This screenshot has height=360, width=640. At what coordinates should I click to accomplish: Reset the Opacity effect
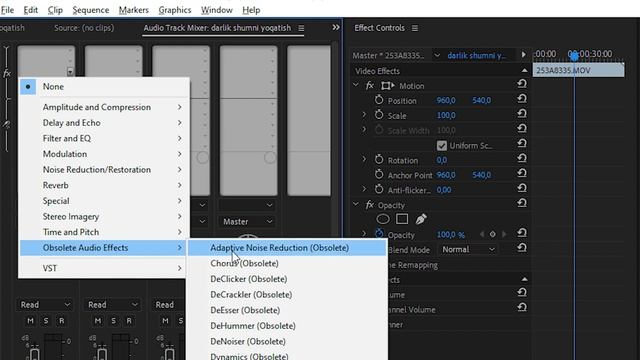522,203
